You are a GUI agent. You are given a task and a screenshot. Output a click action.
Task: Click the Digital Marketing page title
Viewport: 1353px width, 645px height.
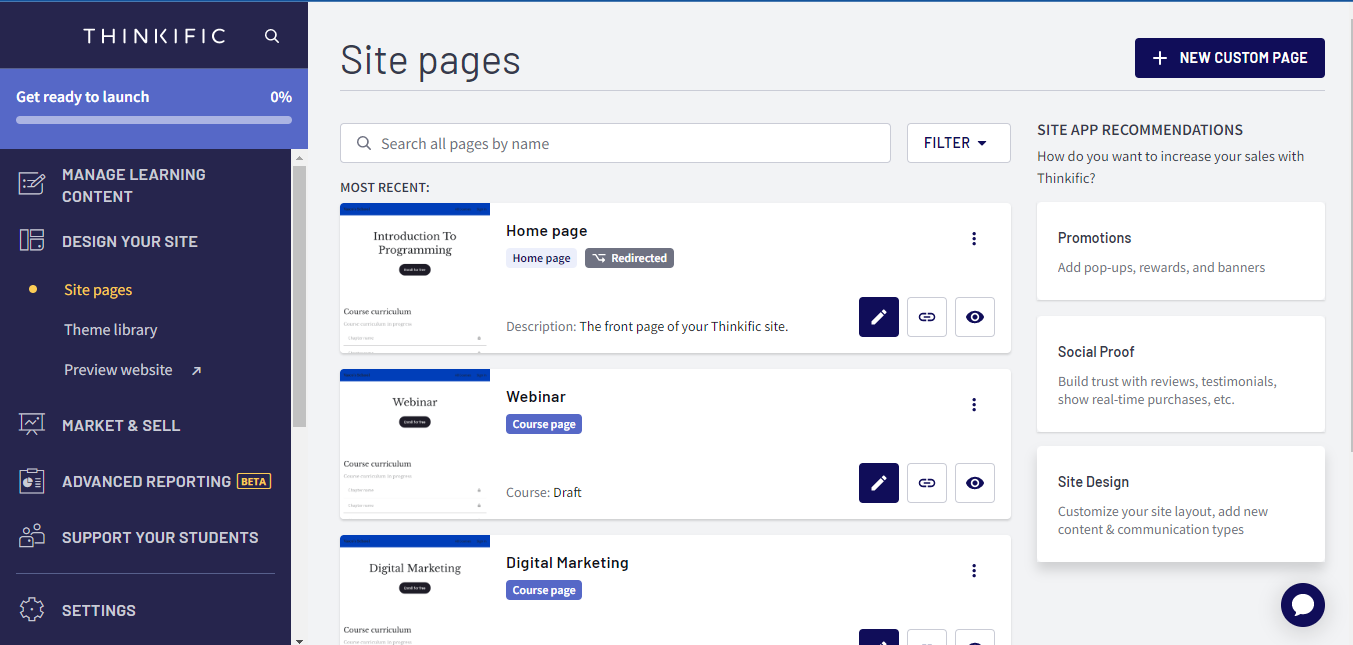point(567,563)
